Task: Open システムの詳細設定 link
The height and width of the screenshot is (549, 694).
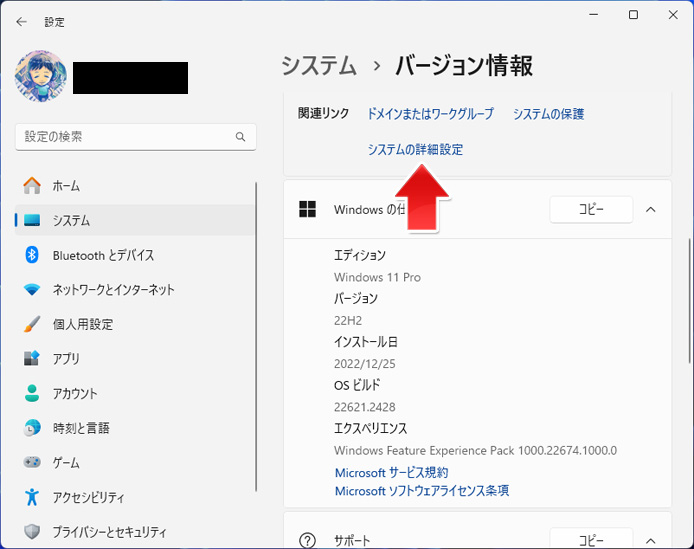Action: coord(415,149)
